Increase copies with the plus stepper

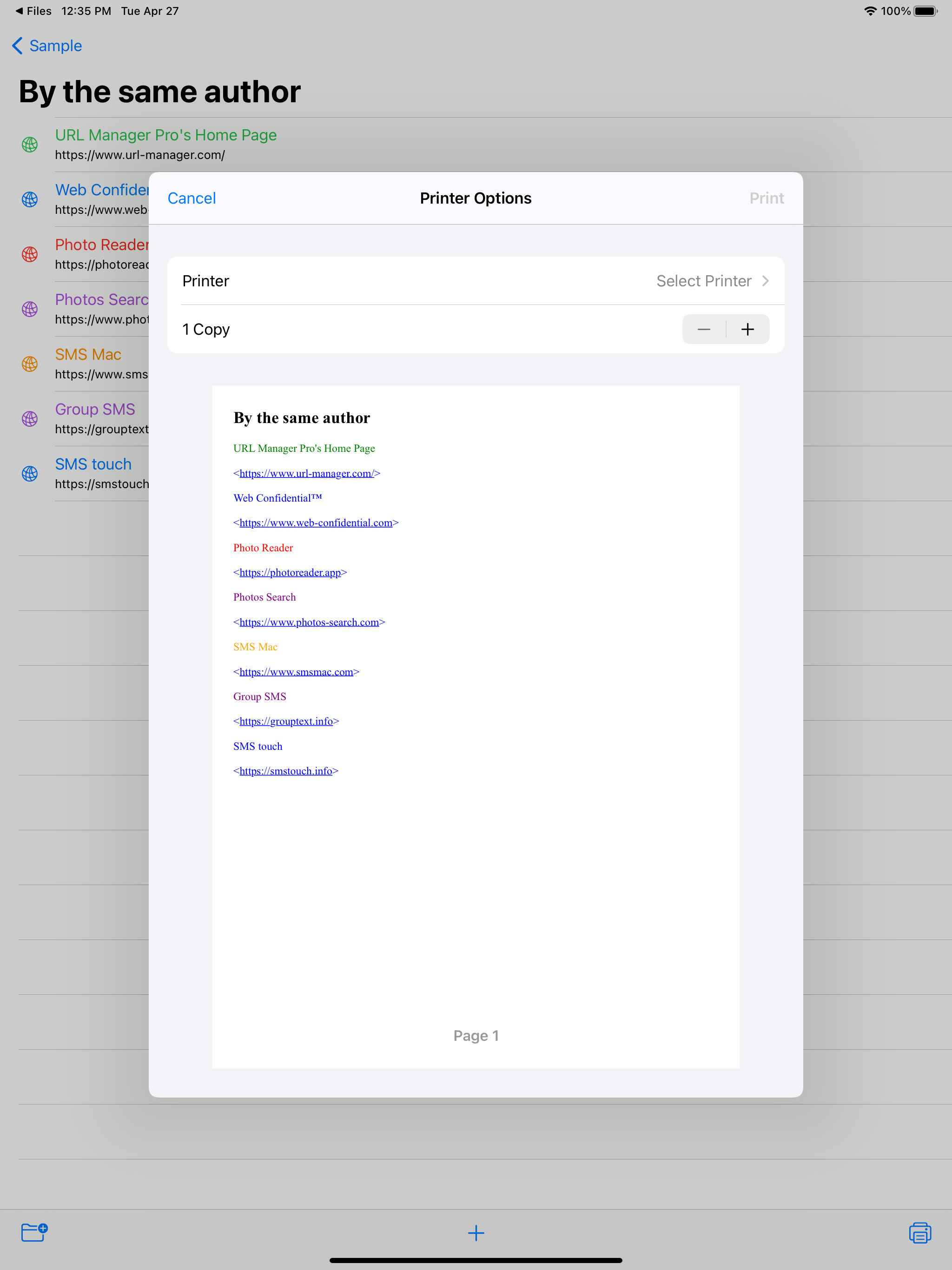pyautogui.click(x=747, y=329)
